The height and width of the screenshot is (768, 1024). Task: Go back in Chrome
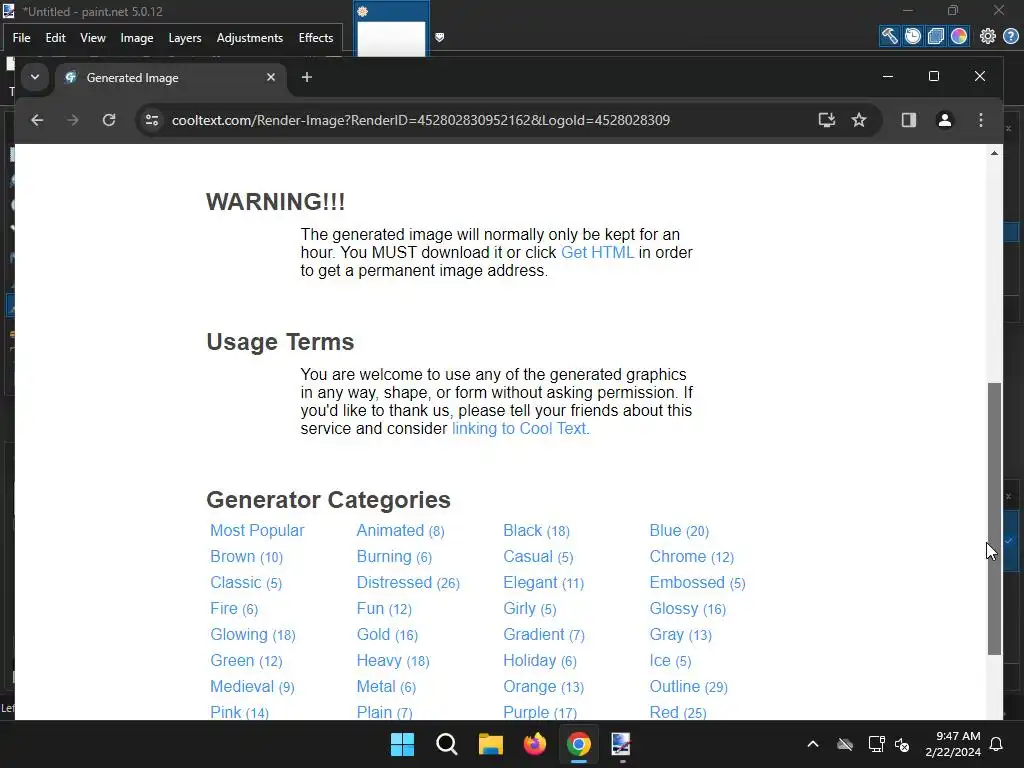[37, 120]
